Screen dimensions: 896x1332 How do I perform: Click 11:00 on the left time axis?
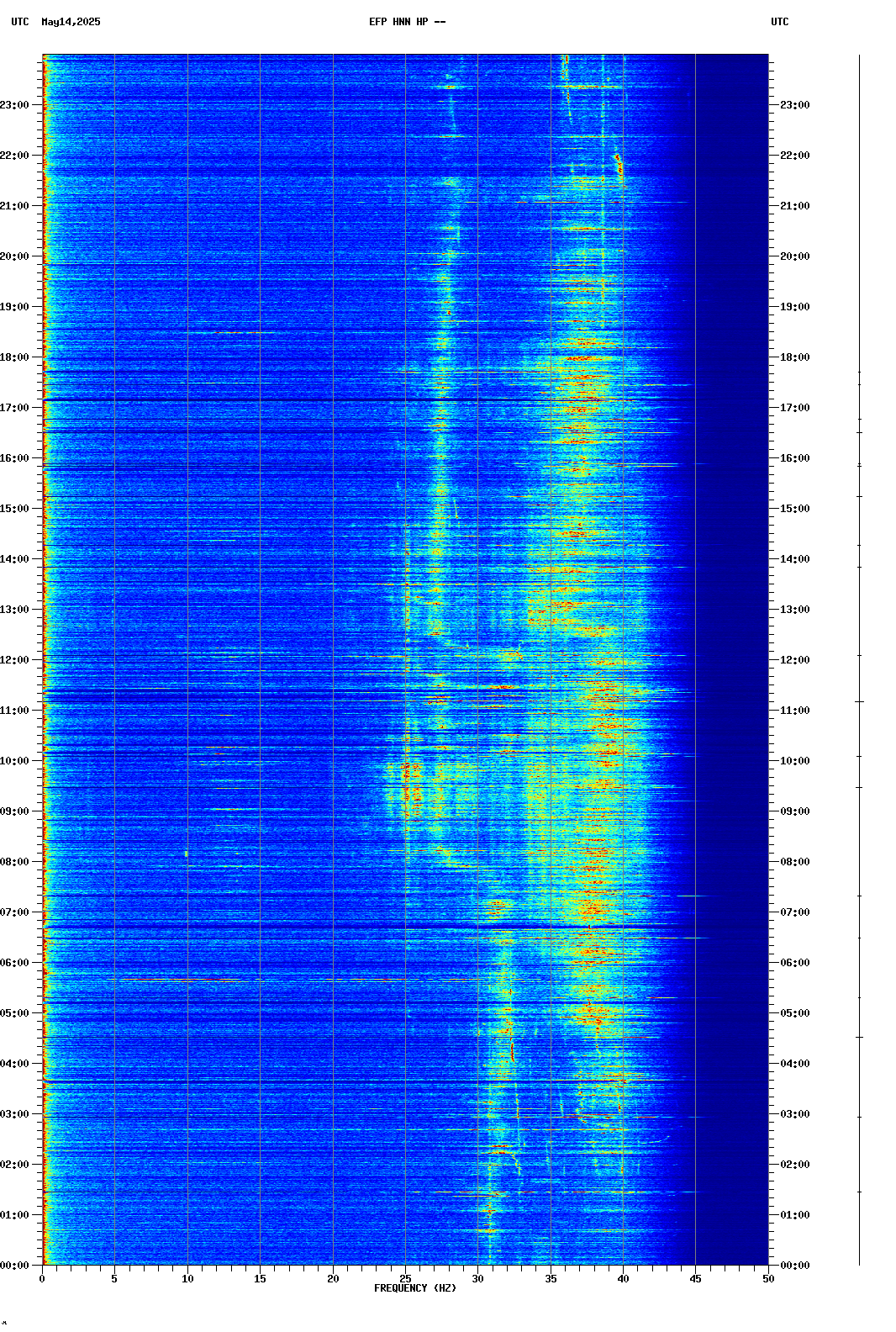click(x=14, y=711)
